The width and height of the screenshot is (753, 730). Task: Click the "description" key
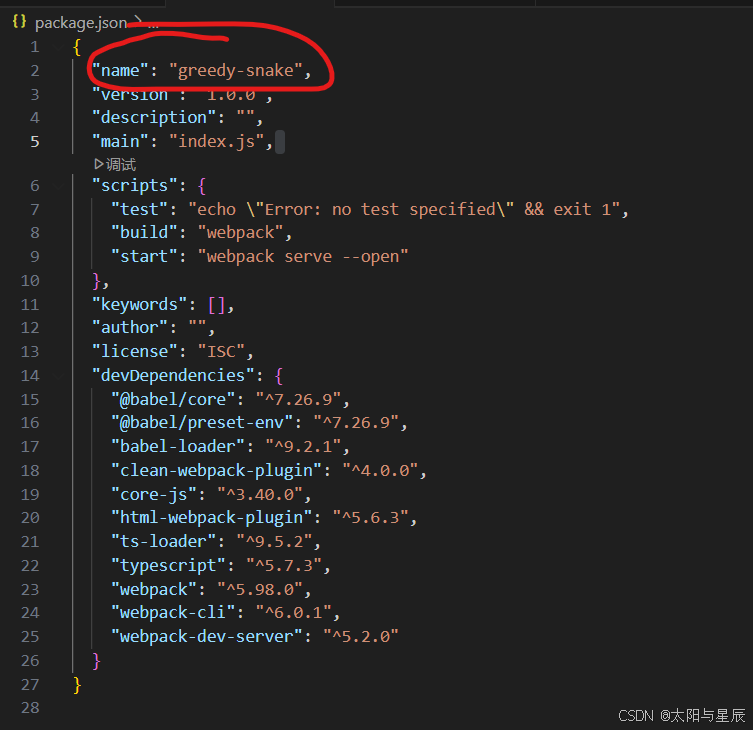[154, 118]
